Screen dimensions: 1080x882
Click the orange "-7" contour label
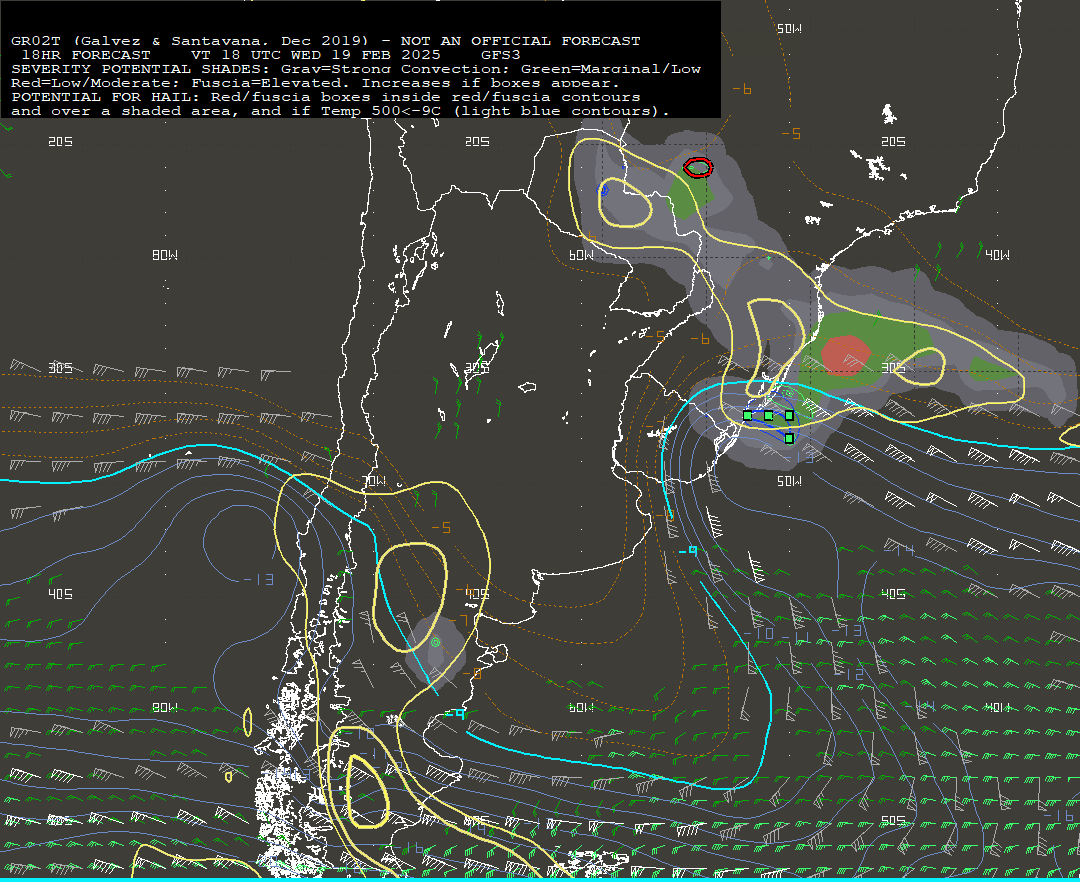pyautogui.click(x=460, y=620)
